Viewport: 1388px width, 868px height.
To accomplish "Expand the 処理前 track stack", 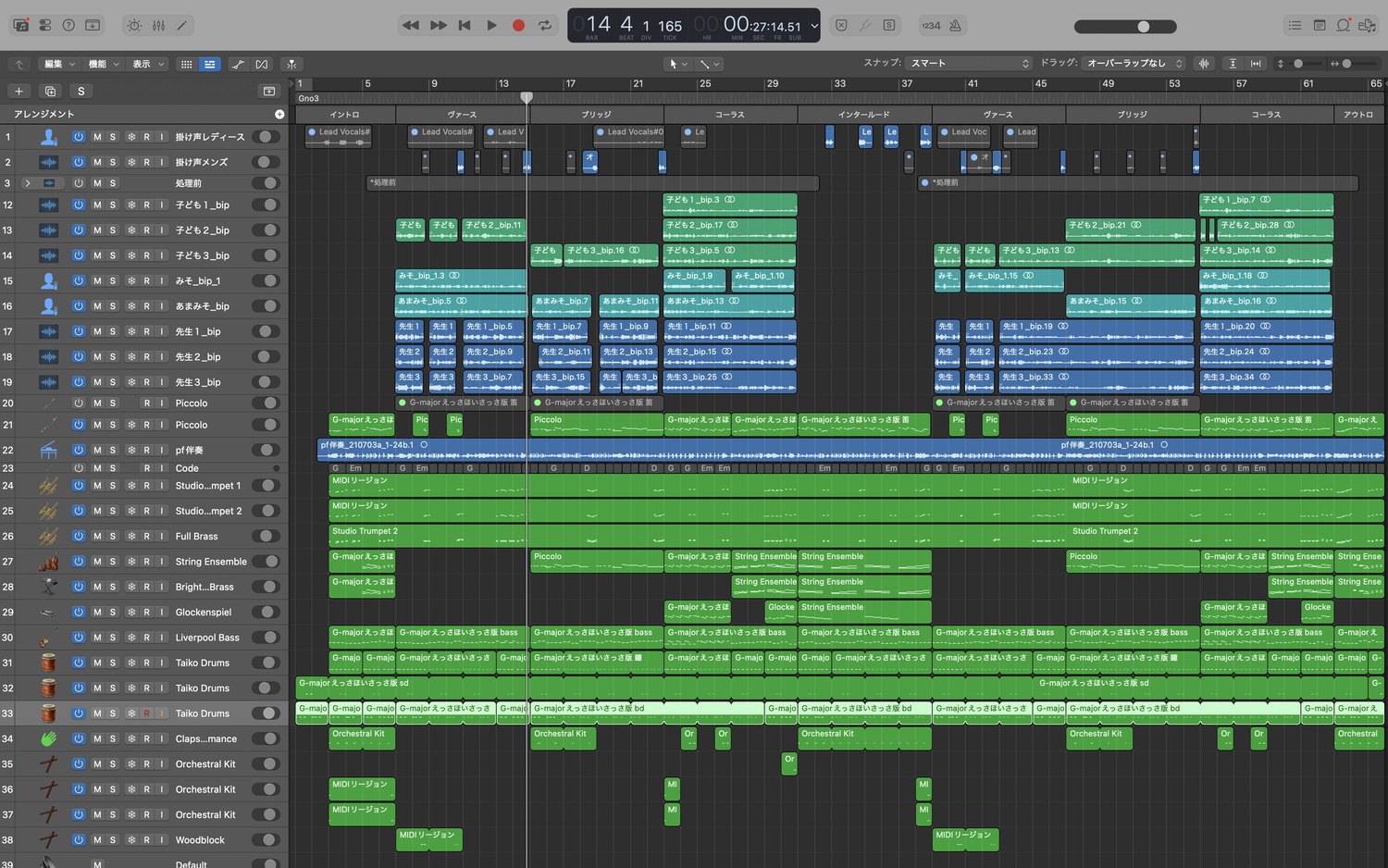I will coord(28,183).
